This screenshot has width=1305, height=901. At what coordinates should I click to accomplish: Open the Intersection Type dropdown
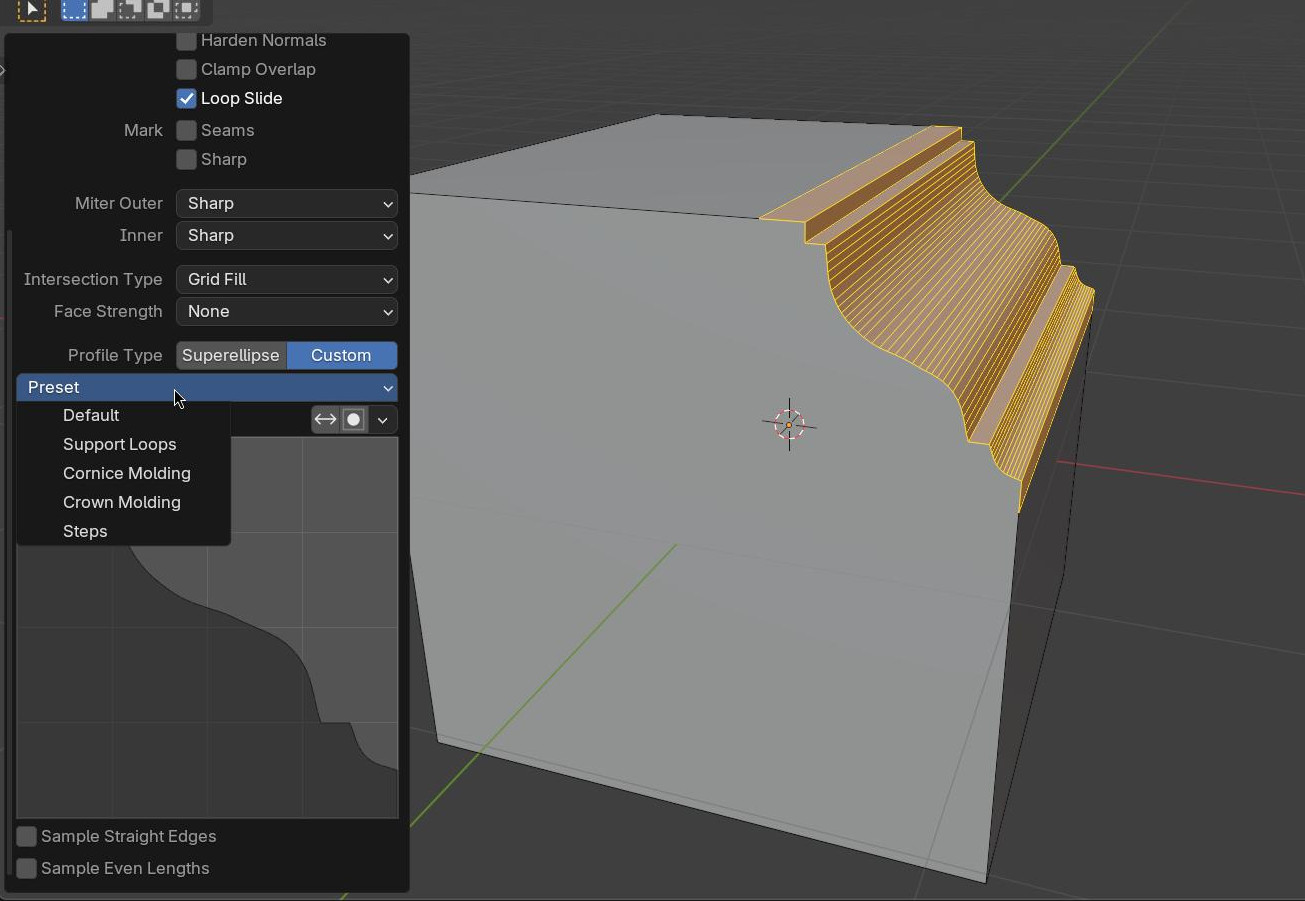(x=287, y=279)
